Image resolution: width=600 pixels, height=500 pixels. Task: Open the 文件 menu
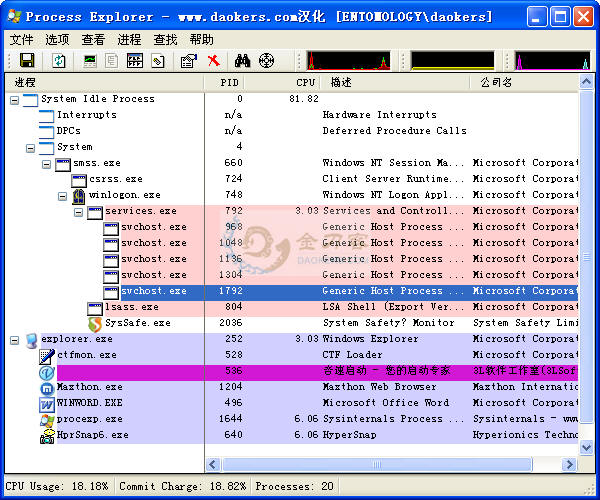21,39
